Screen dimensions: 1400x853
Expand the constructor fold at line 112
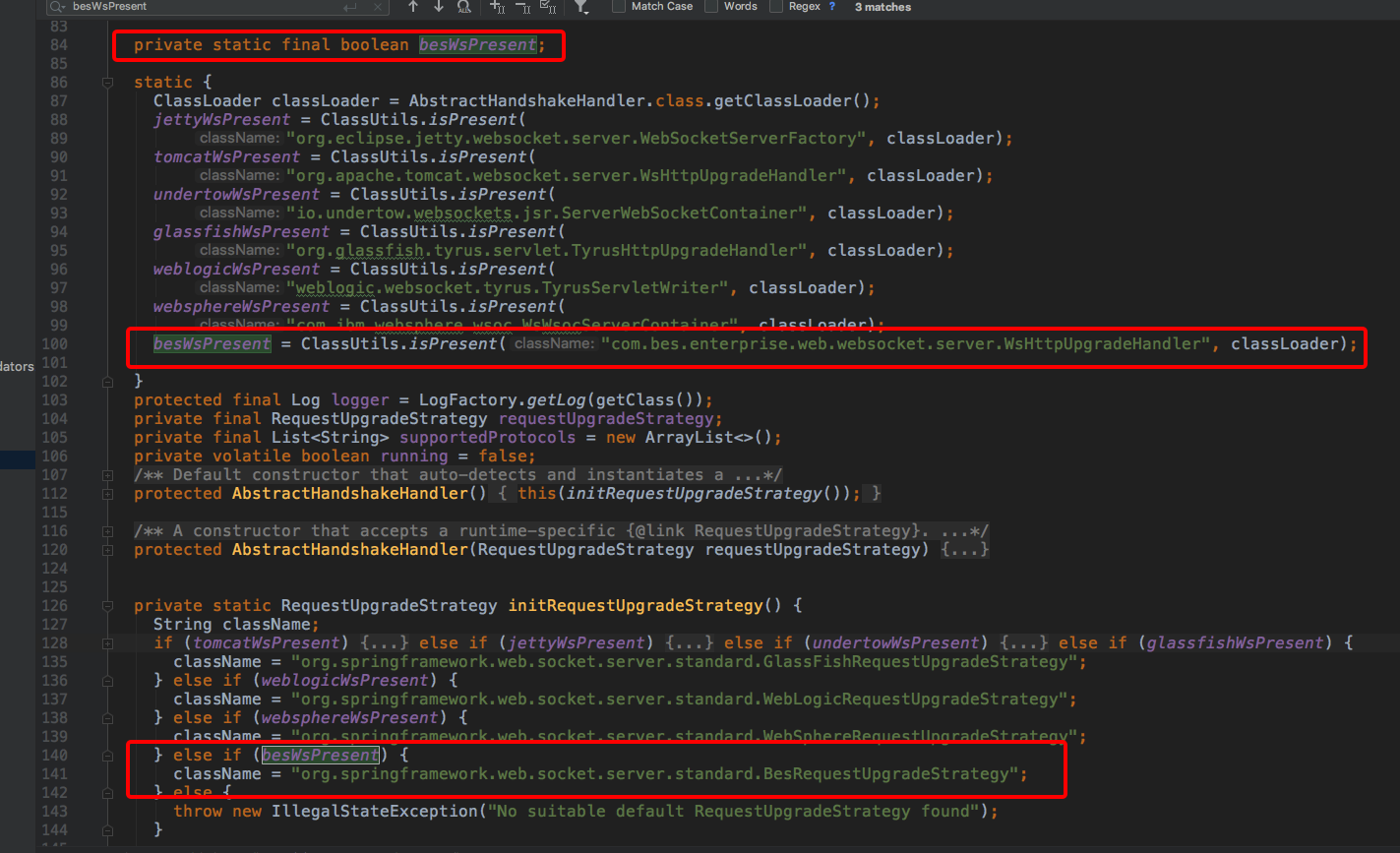[107, 493]
